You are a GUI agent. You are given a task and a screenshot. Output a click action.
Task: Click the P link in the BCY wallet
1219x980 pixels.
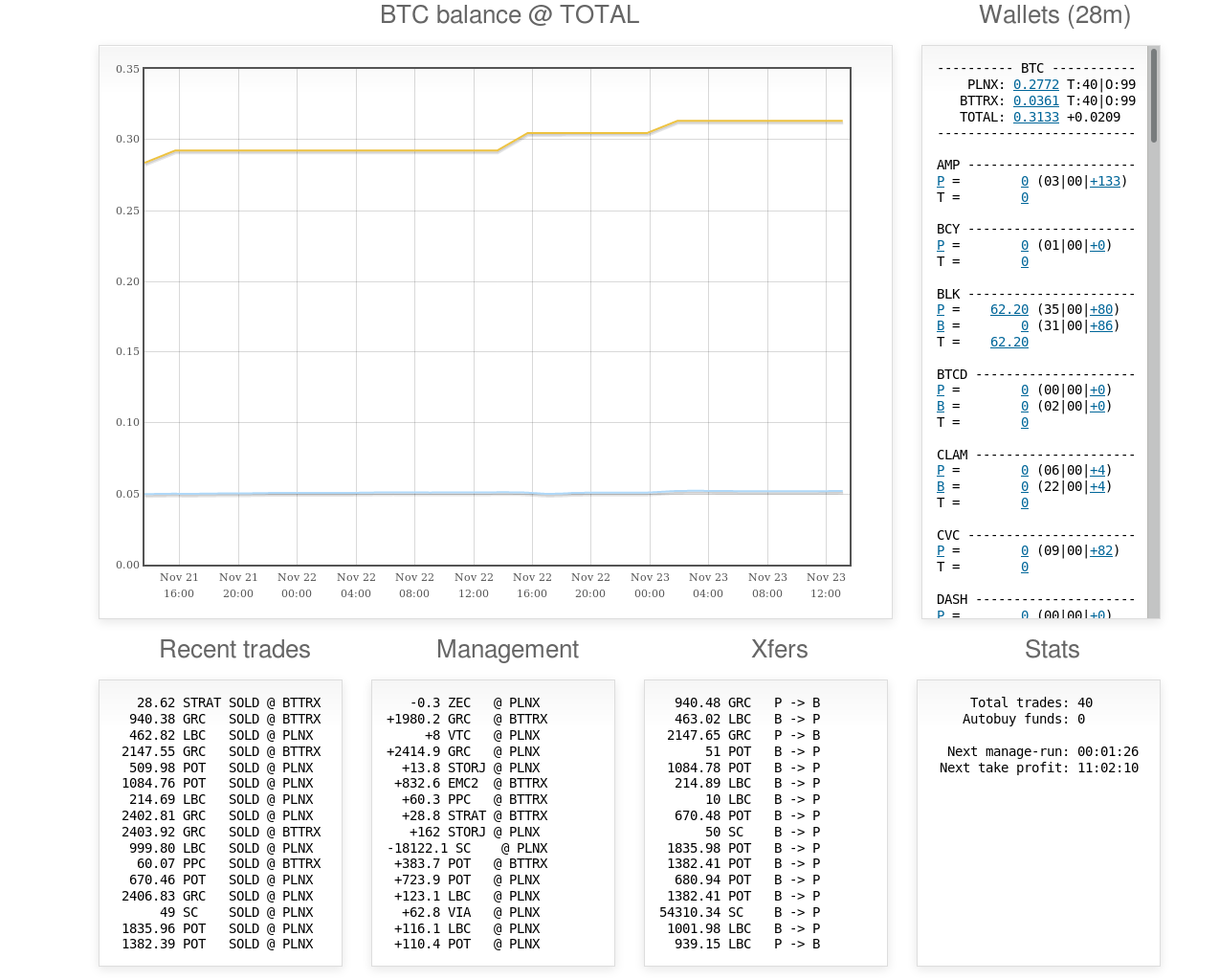(x=941, y=245)
